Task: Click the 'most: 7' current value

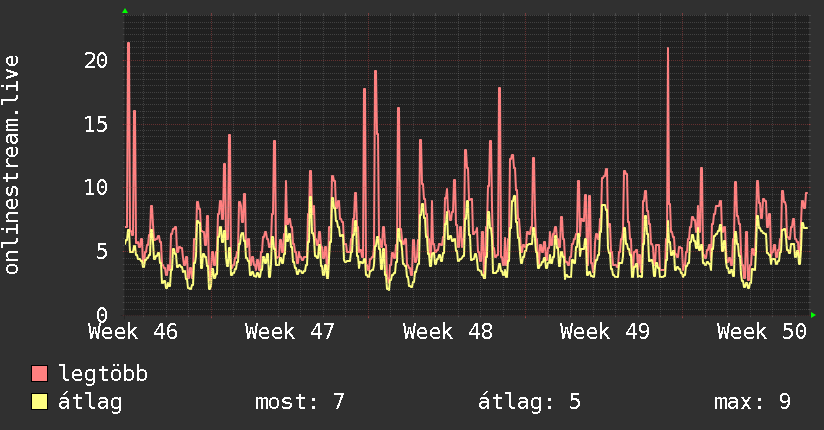Action: click(x=300, y=402)
